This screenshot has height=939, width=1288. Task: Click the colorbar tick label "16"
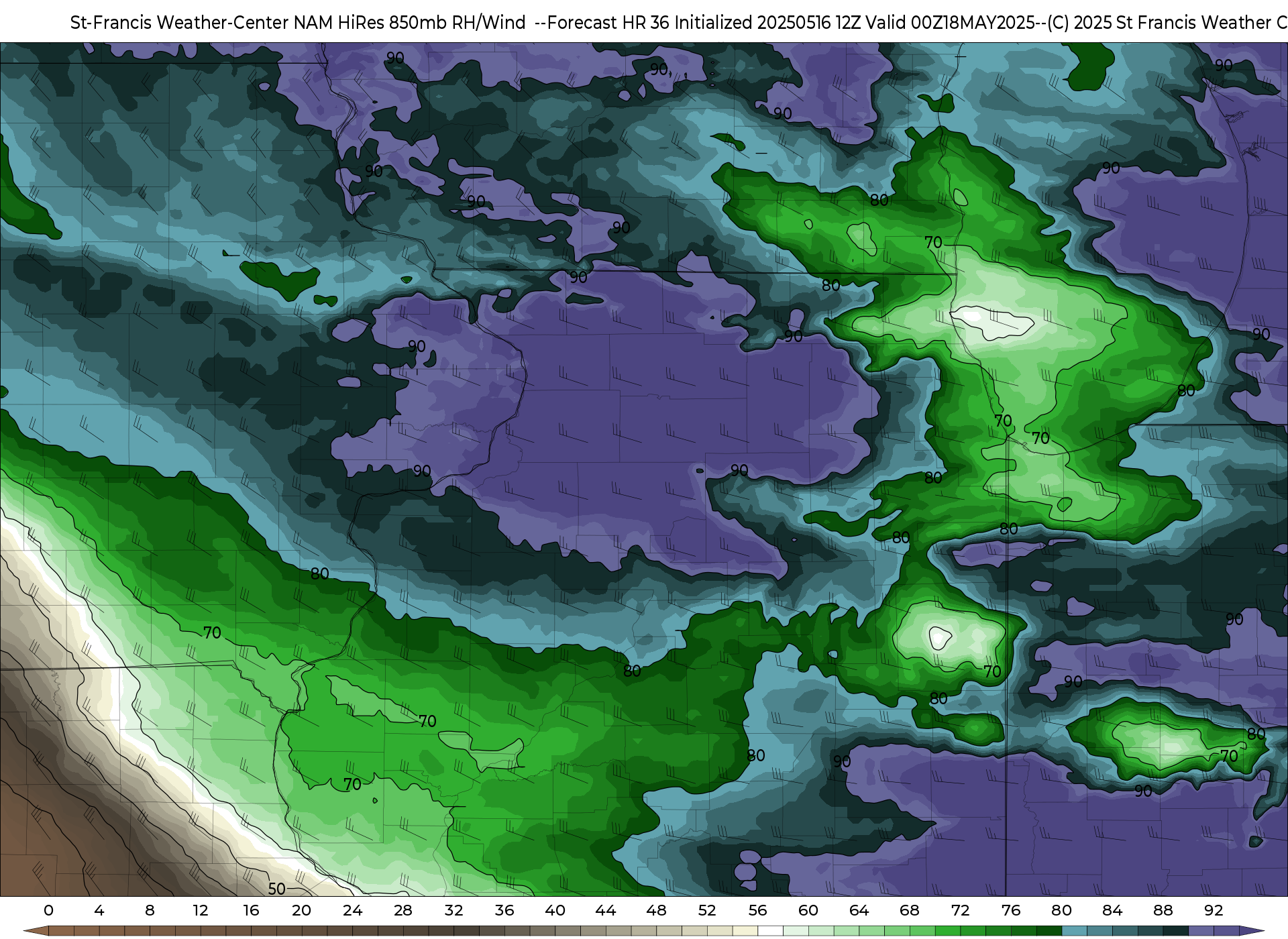[x=251, y=911]
